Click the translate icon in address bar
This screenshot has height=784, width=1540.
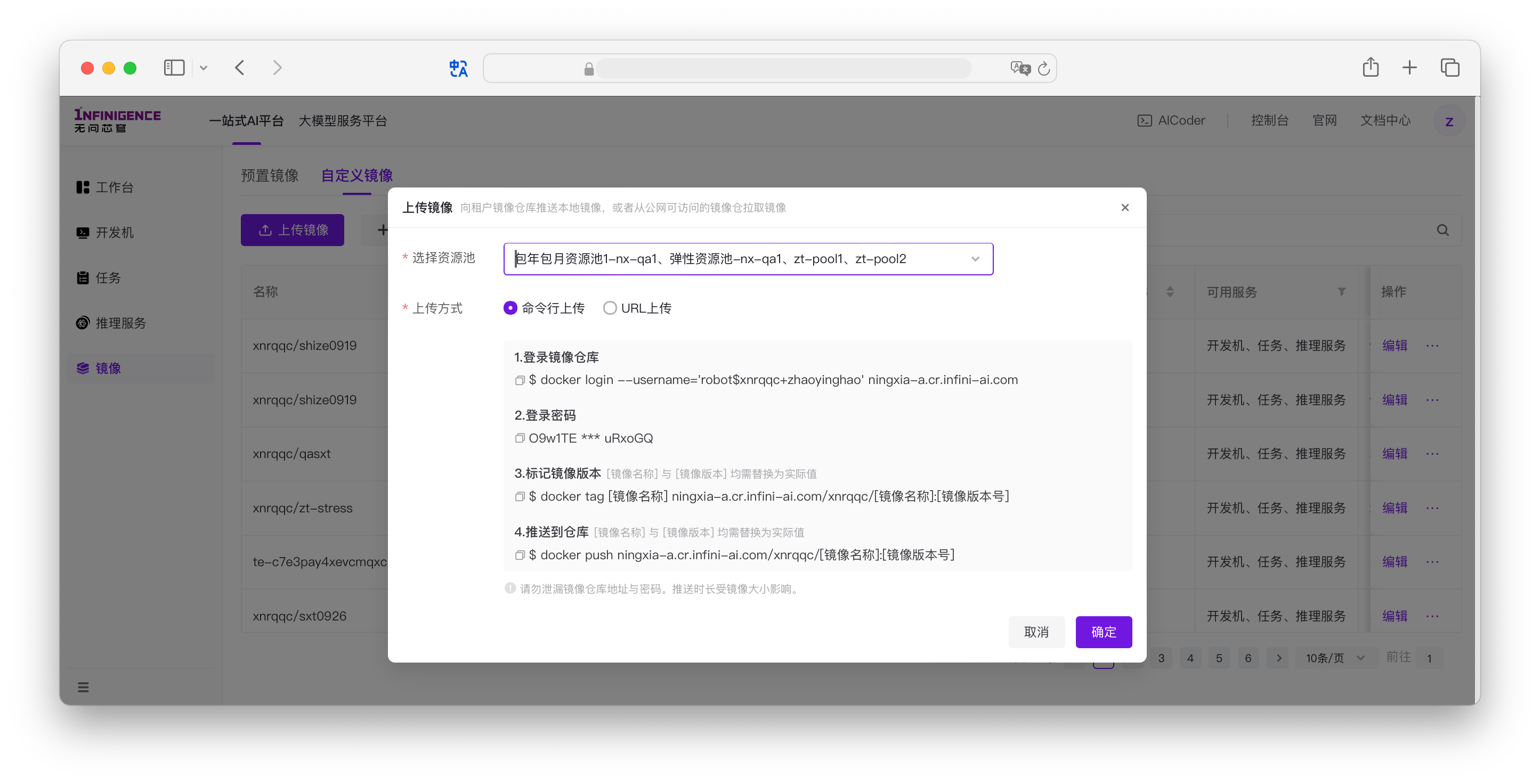point(1020,68)
